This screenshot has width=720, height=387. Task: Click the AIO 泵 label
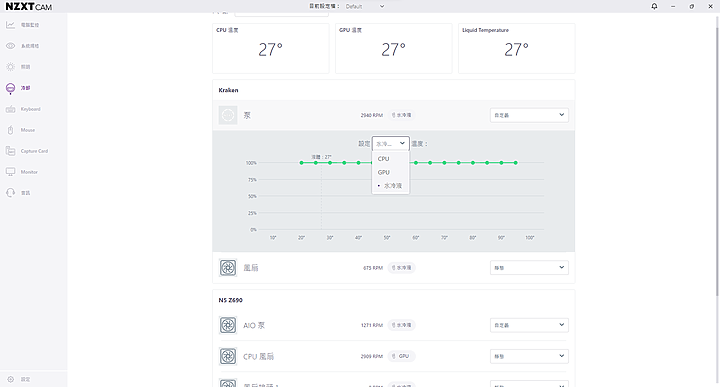pos(254,325)
